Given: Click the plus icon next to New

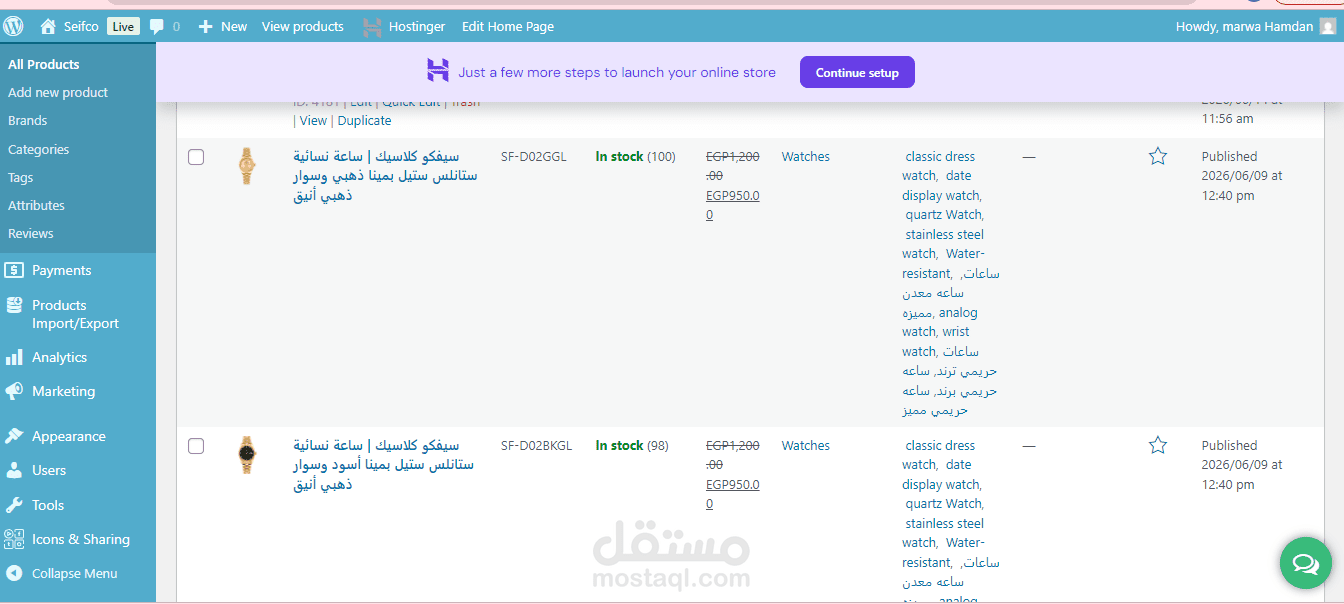Looking at the screenshot, I should tap(206, 27).
